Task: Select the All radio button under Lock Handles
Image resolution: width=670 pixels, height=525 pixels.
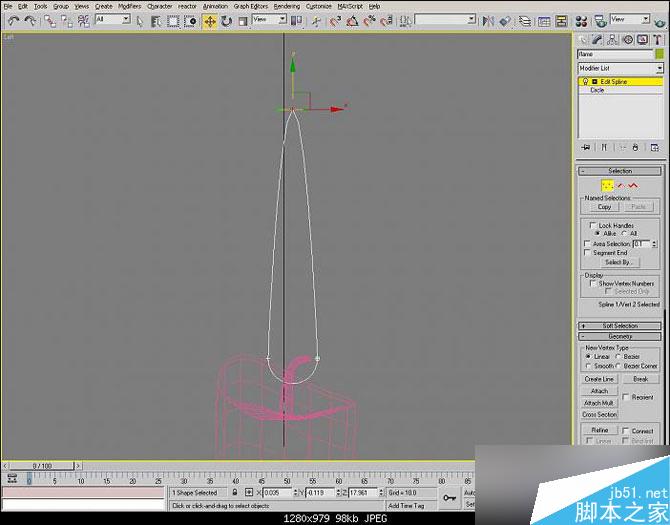Action: coord(624,233)
